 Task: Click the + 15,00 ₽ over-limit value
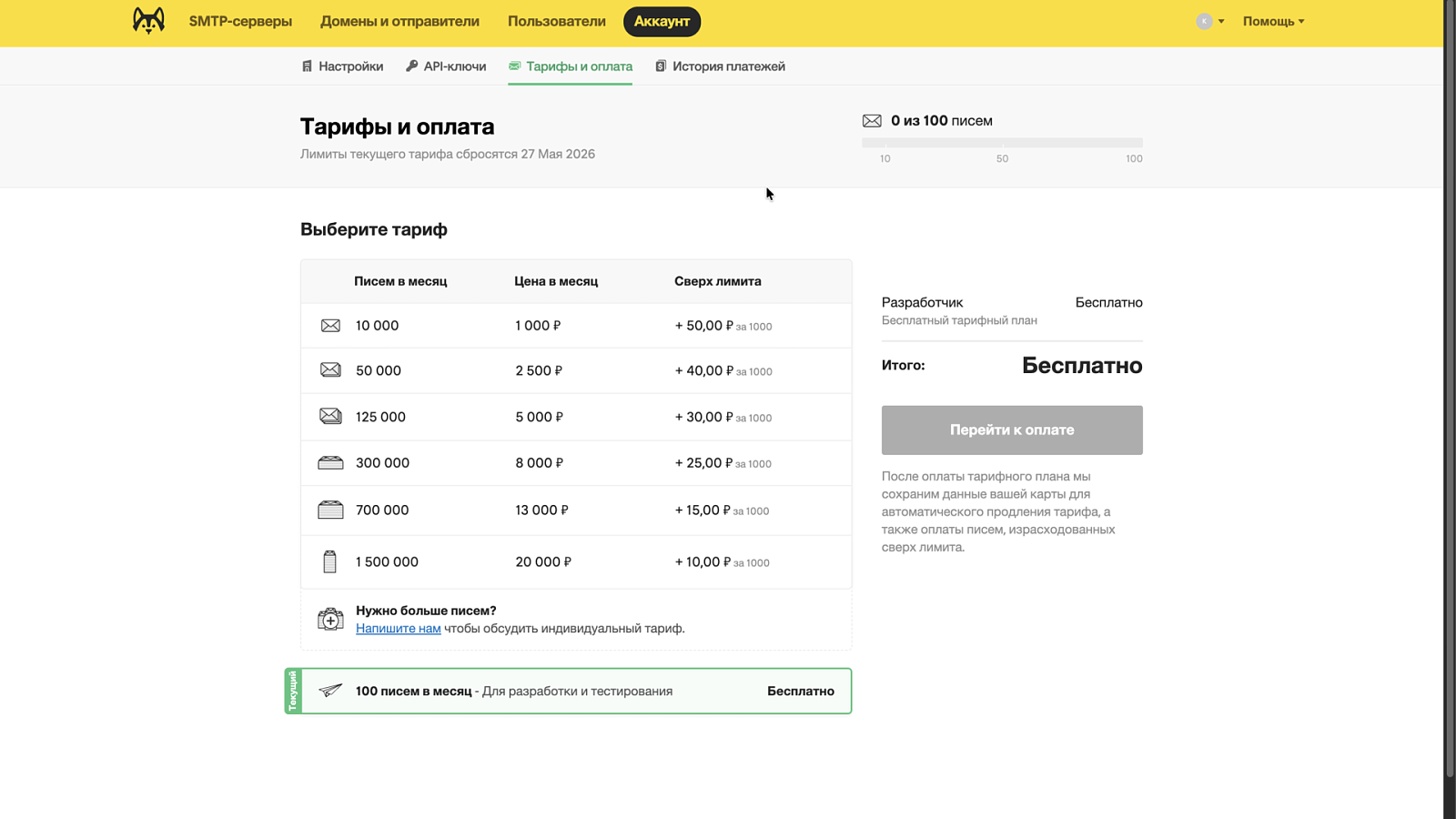click(x=703, y=510)
